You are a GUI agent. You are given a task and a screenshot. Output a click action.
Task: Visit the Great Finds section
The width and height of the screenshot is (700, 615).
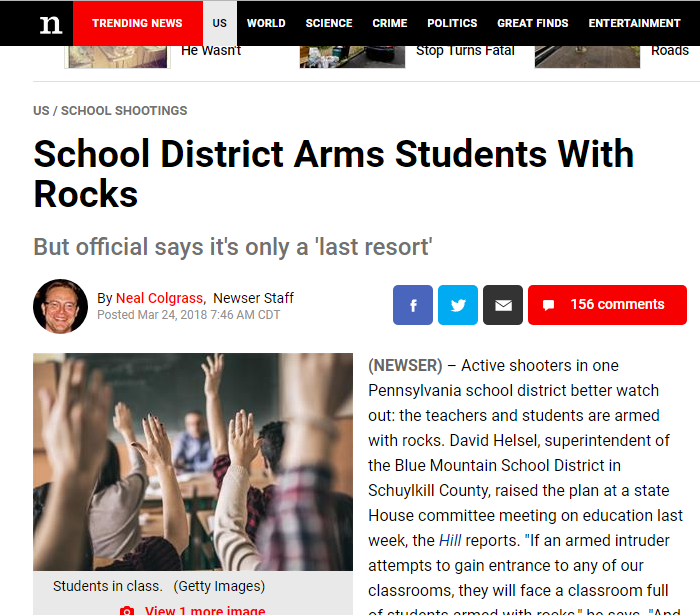(x=533, y=23)
